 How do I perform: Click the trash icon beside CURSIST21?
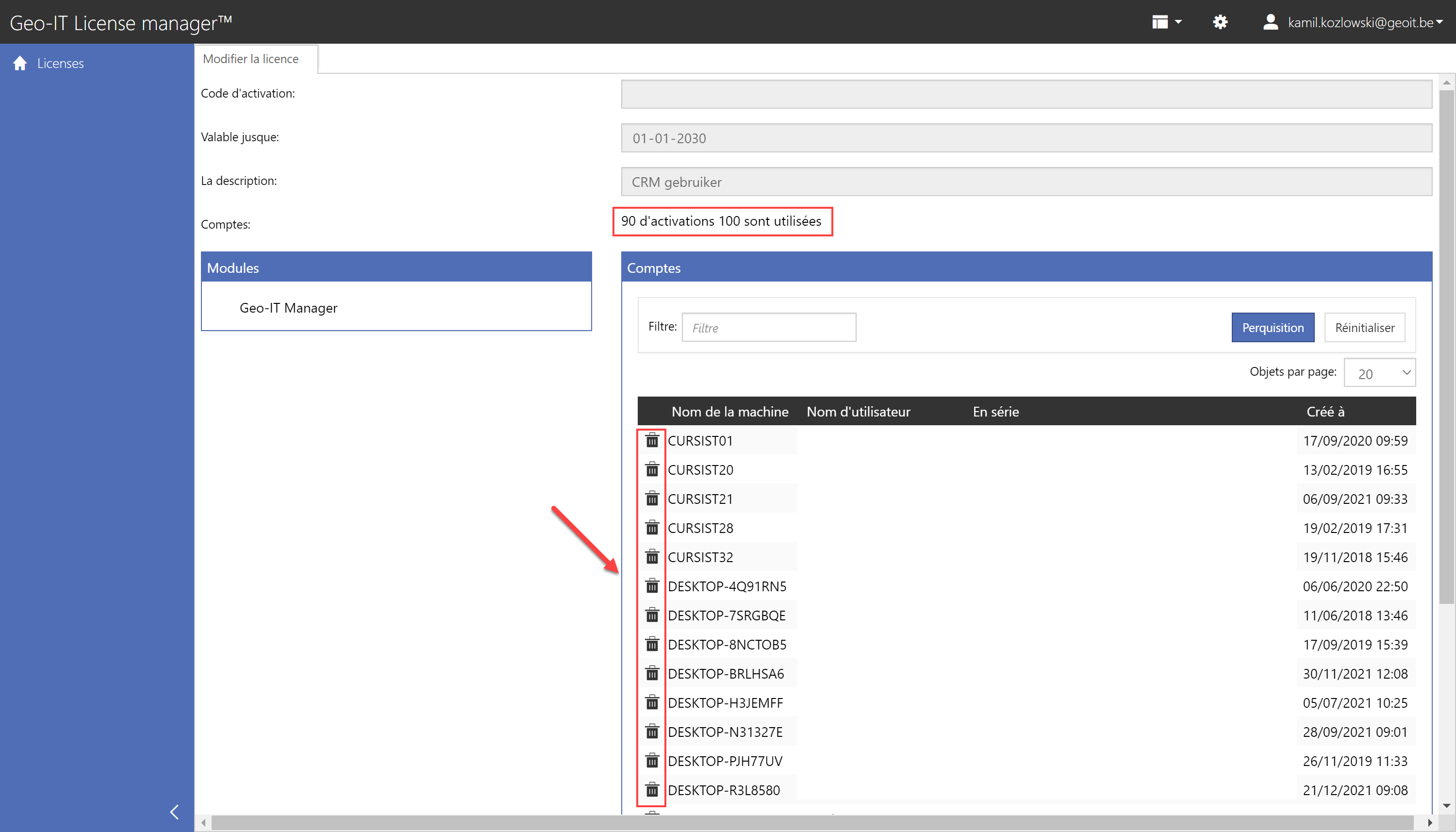pos(652,499)
